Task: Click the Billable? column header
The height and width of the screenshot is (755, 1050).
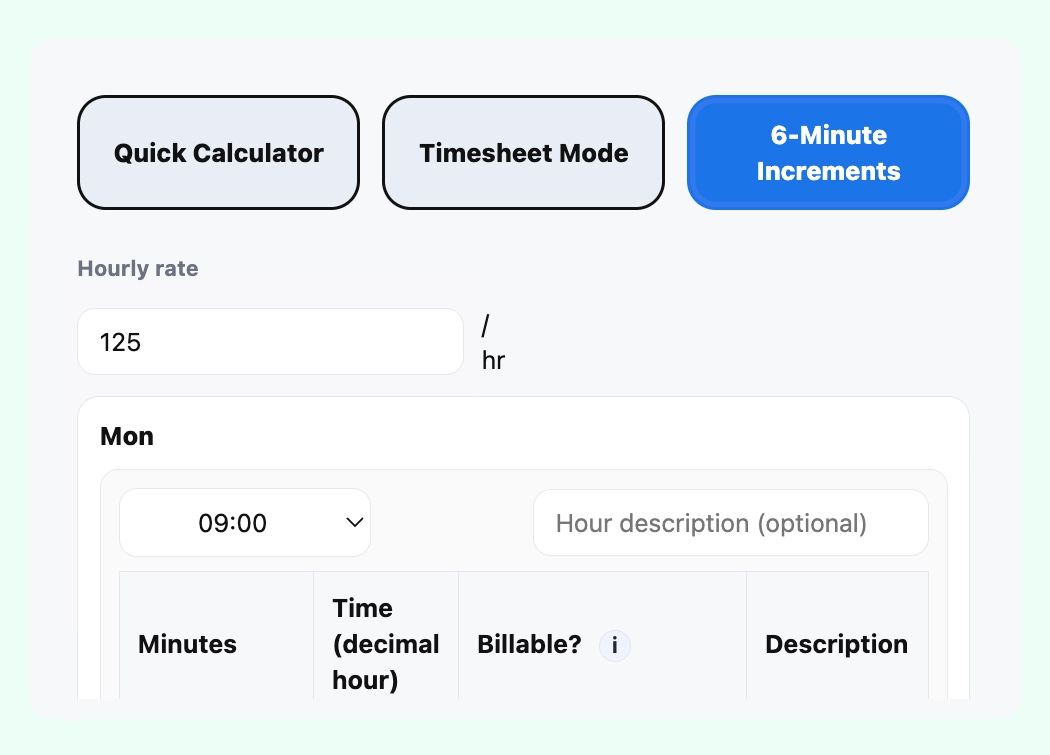Action: (529, 645)
